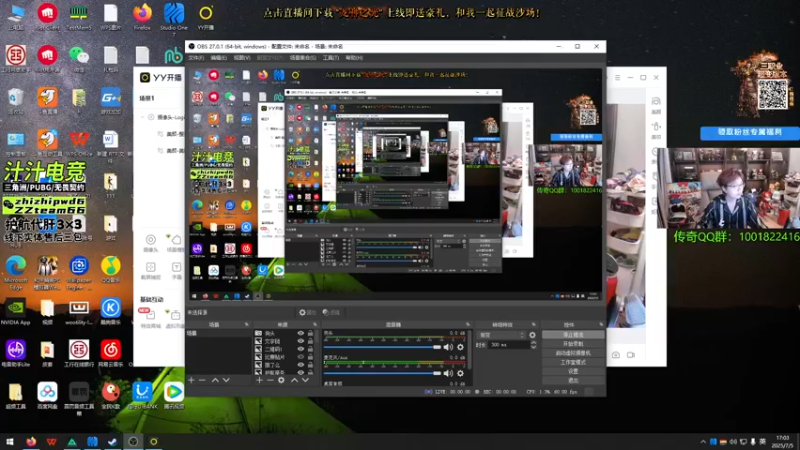Open the 编辑(E) menu in OBS
800x450 pixels.
(218, 58)
